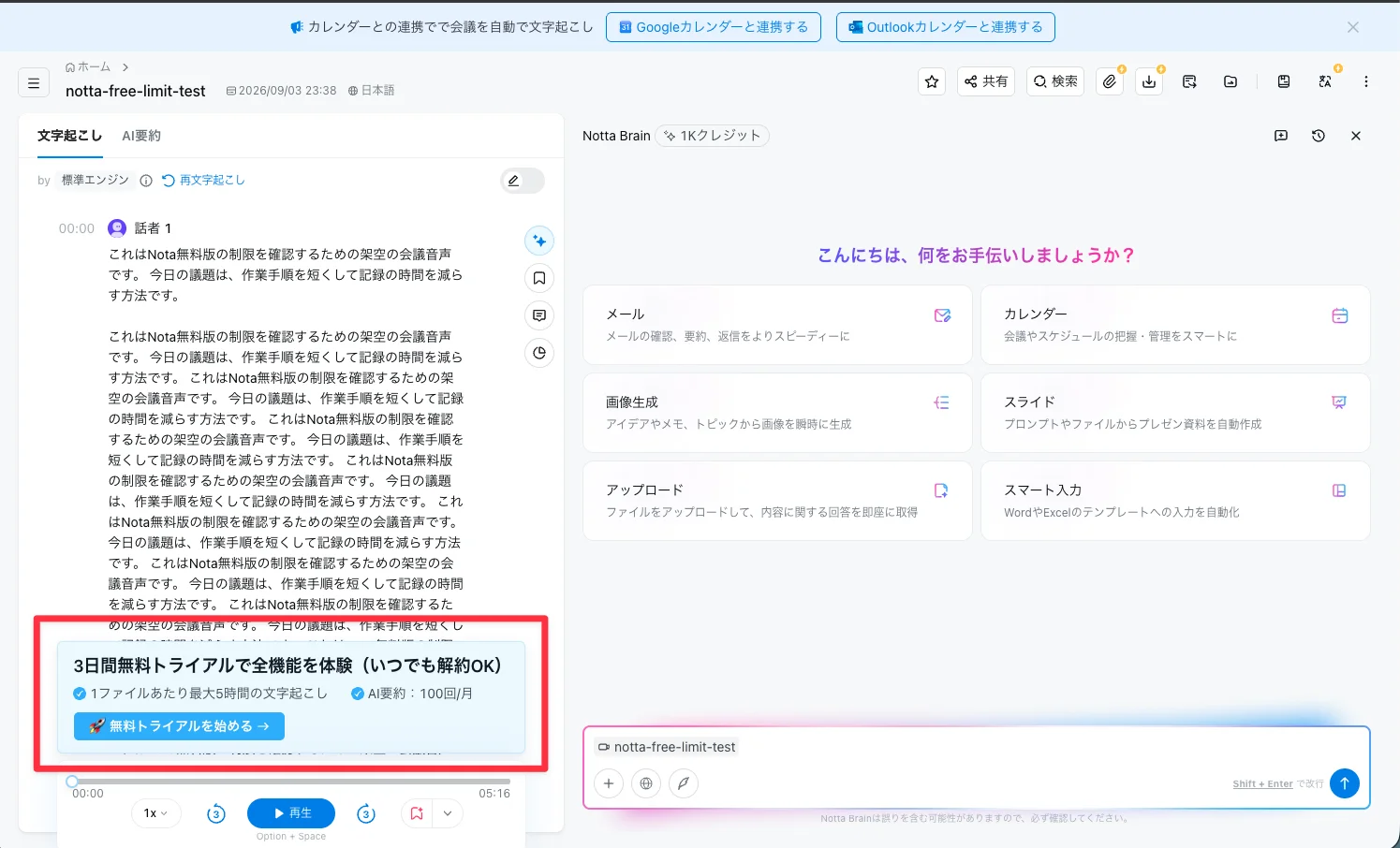Select the カレンダー card
1400x848 pixels.
[1175, 325]
